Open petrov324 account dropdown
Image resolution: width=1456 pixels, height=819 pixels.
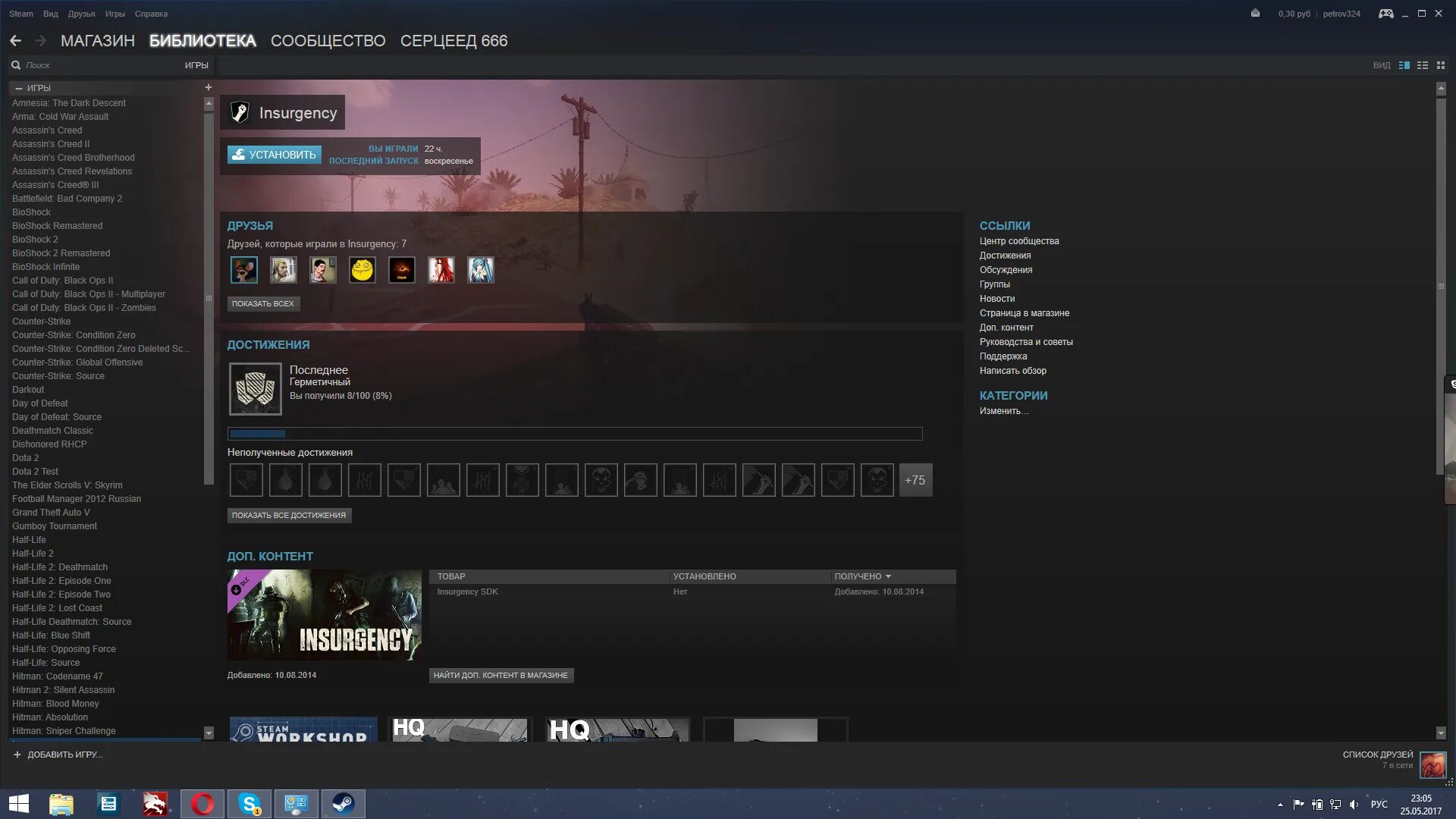(1341, 14)
